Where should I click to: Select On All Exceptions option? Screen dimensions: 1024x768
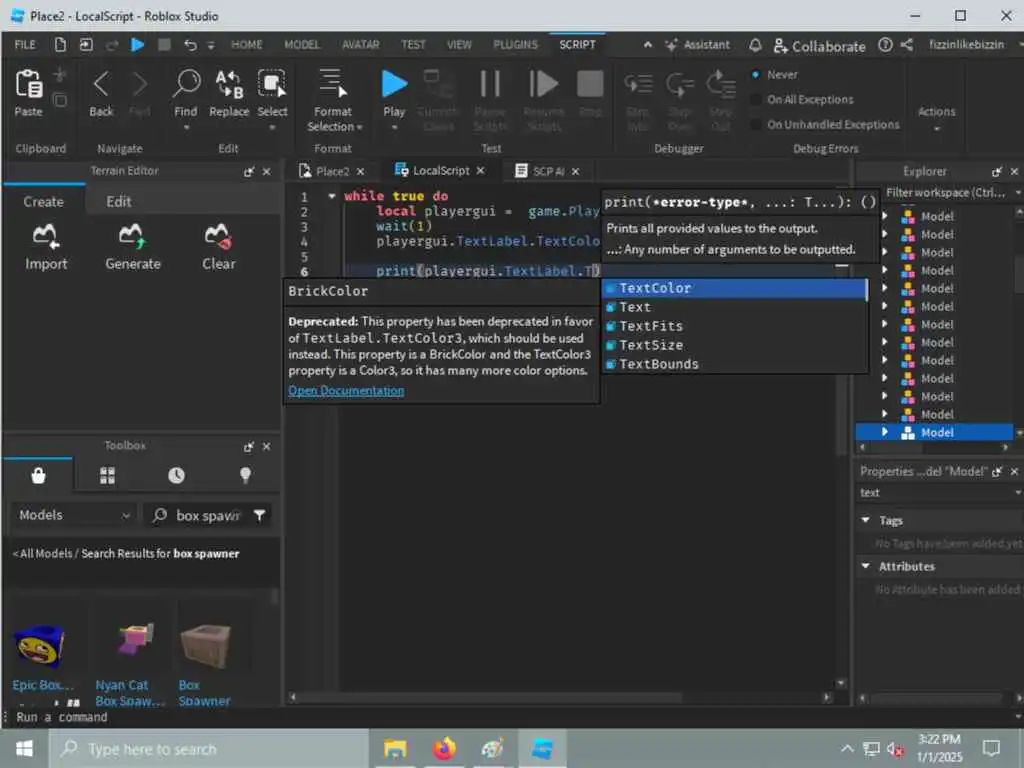(756, 99)
